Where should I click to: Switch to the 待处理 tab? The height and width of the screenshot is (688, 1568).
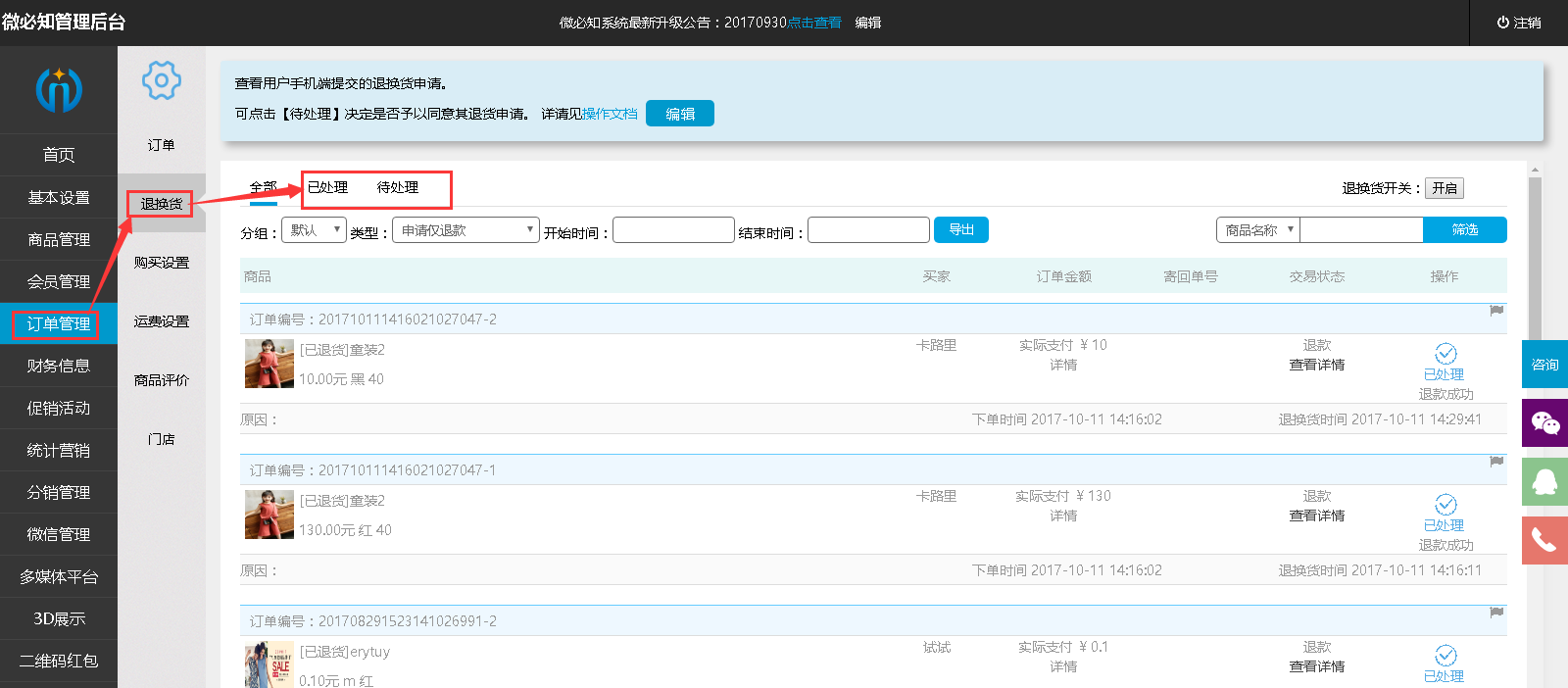point(398,187)
